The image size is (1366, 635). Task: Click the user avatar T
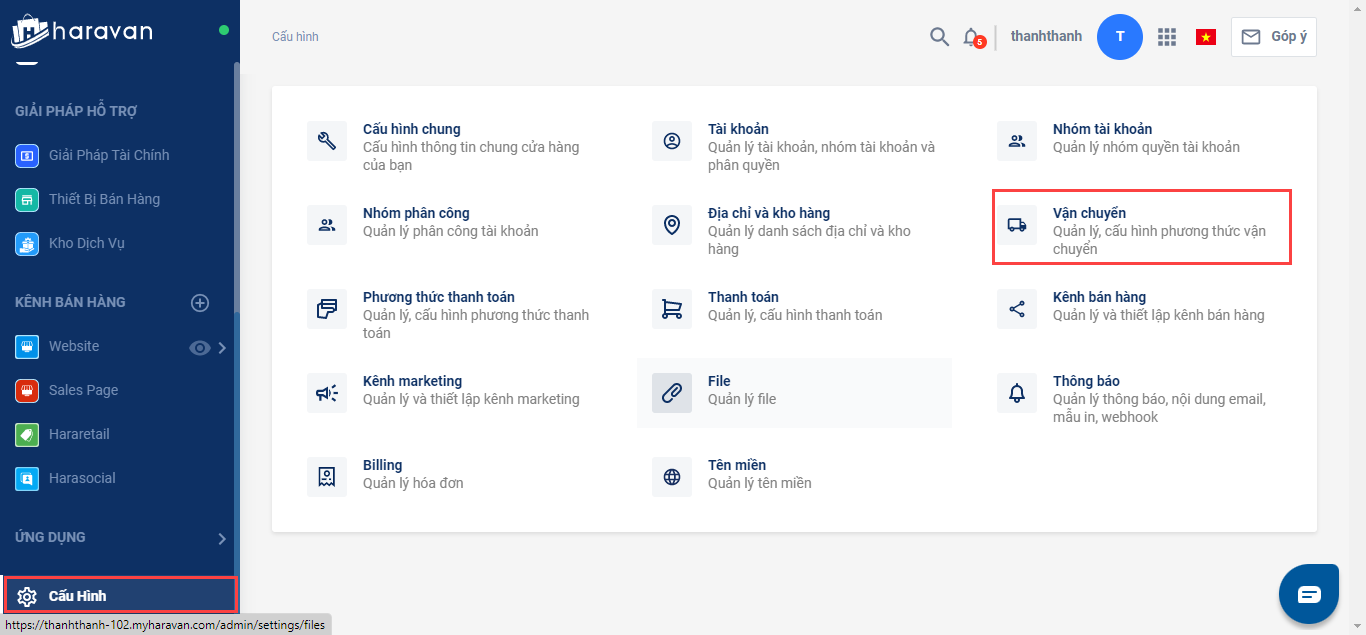pyautogui.click(x=1120, y=37)
